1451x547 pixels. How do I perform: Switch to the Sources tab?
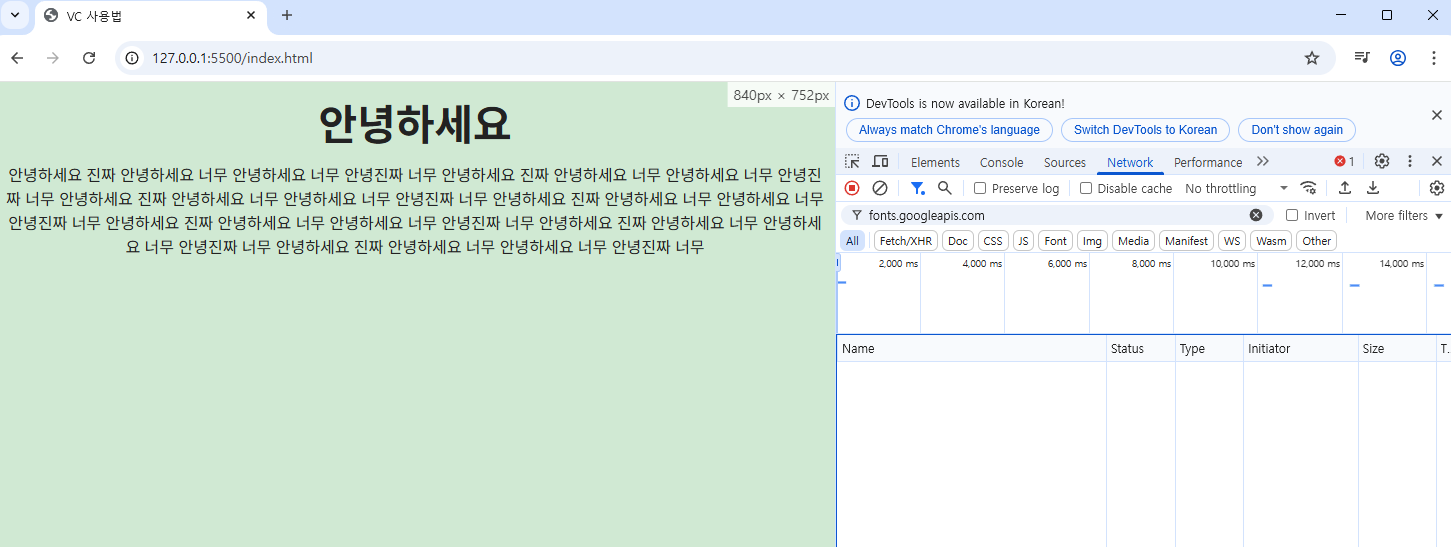click(1065, 162)
